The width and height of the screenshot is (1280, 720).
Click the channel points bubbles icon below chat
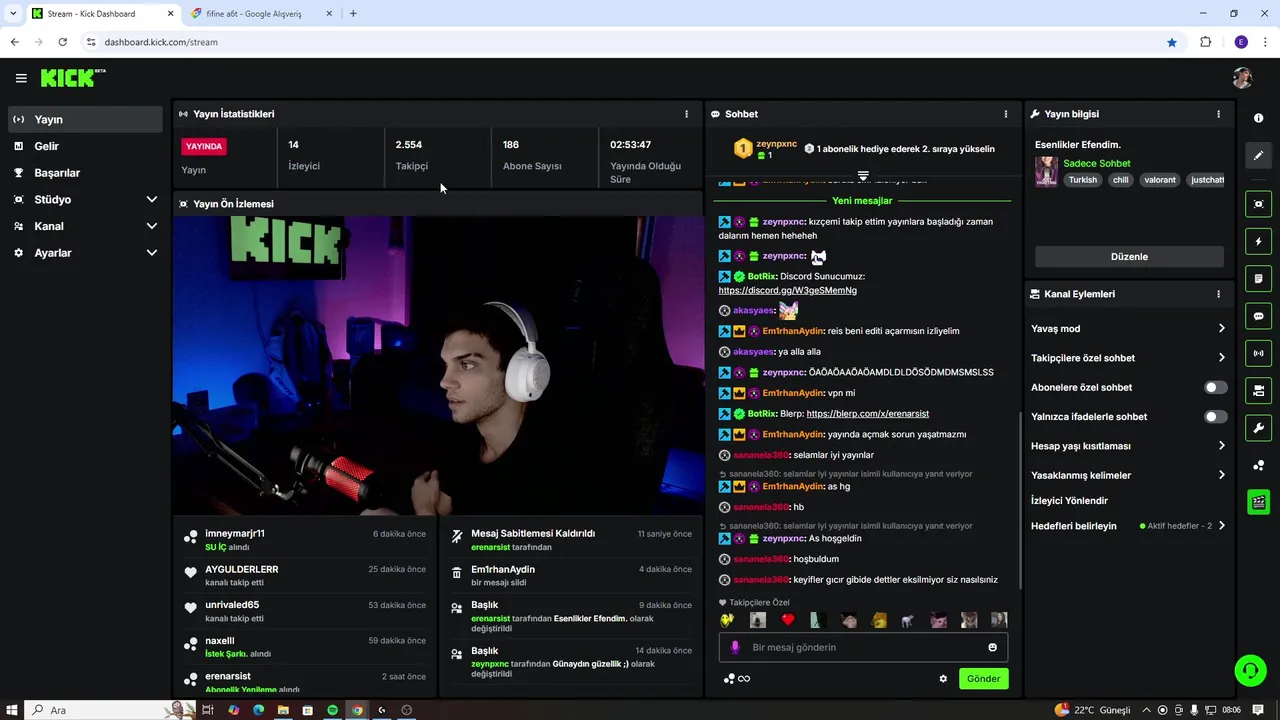pos(729,679)
